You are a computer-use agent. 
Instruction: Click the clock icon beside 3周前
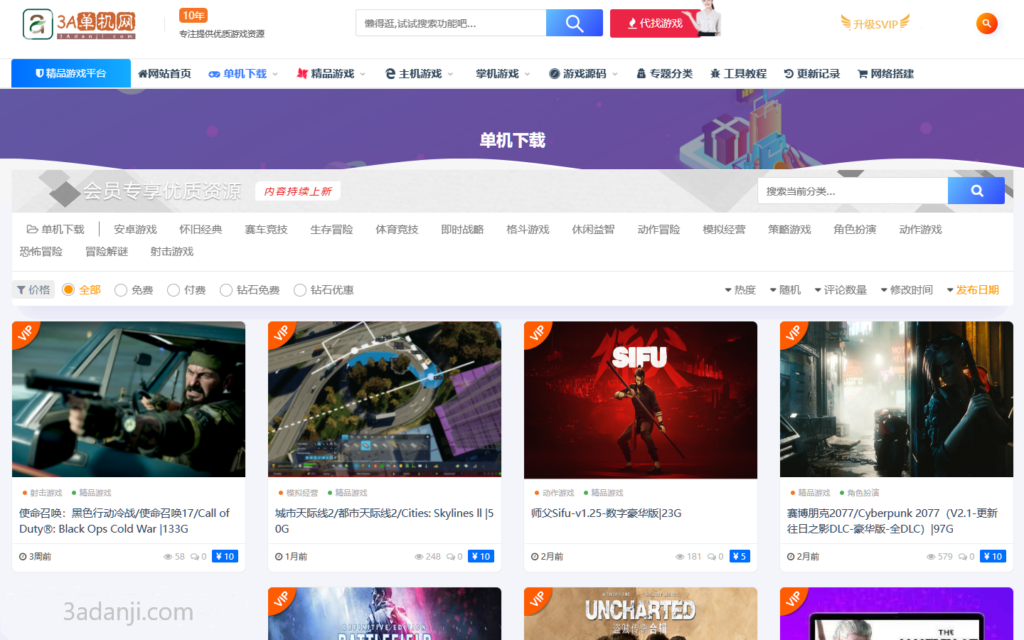coord(23,556)
